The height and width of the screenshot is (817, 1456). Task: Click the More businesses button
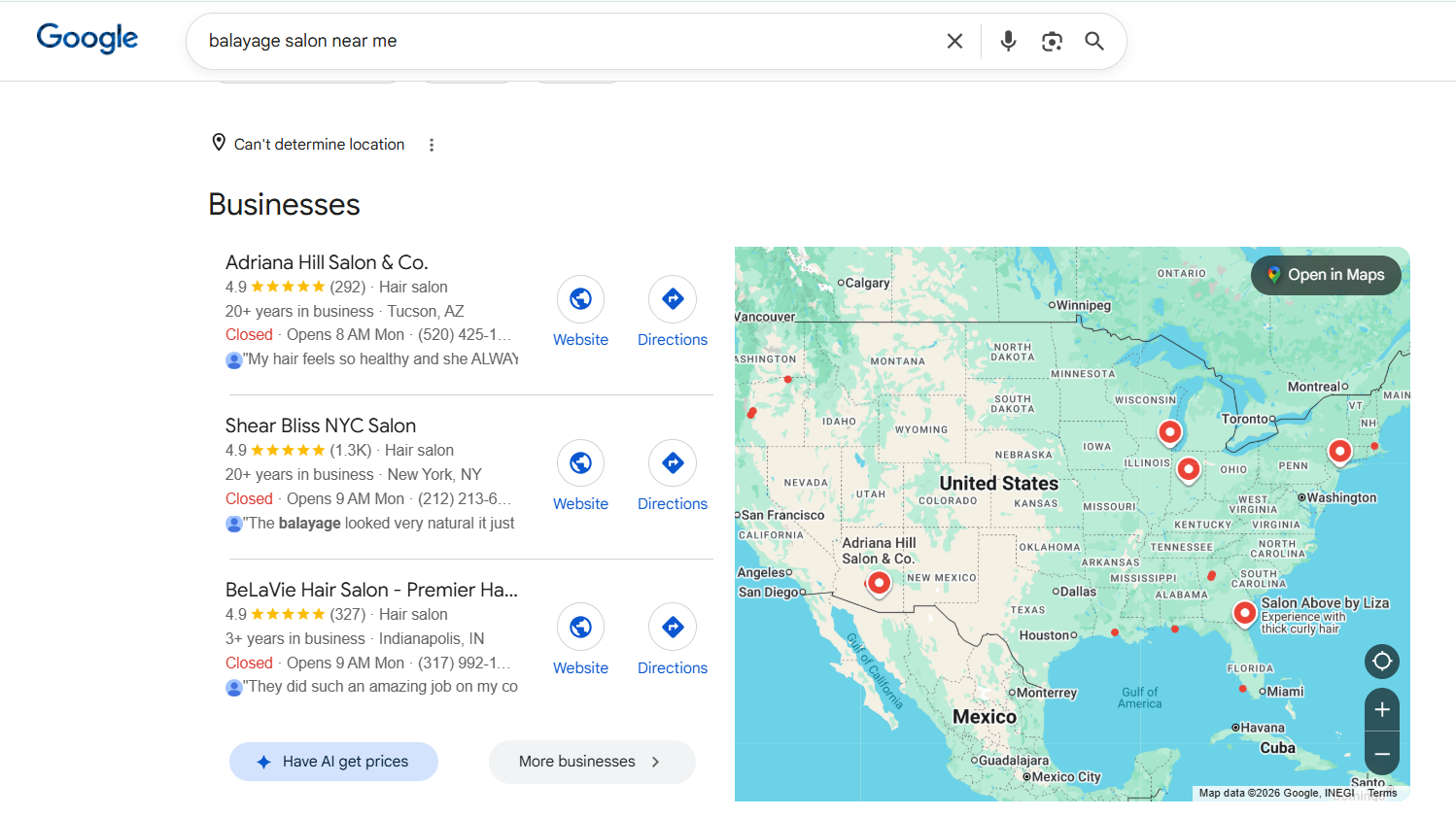(592, 762)
